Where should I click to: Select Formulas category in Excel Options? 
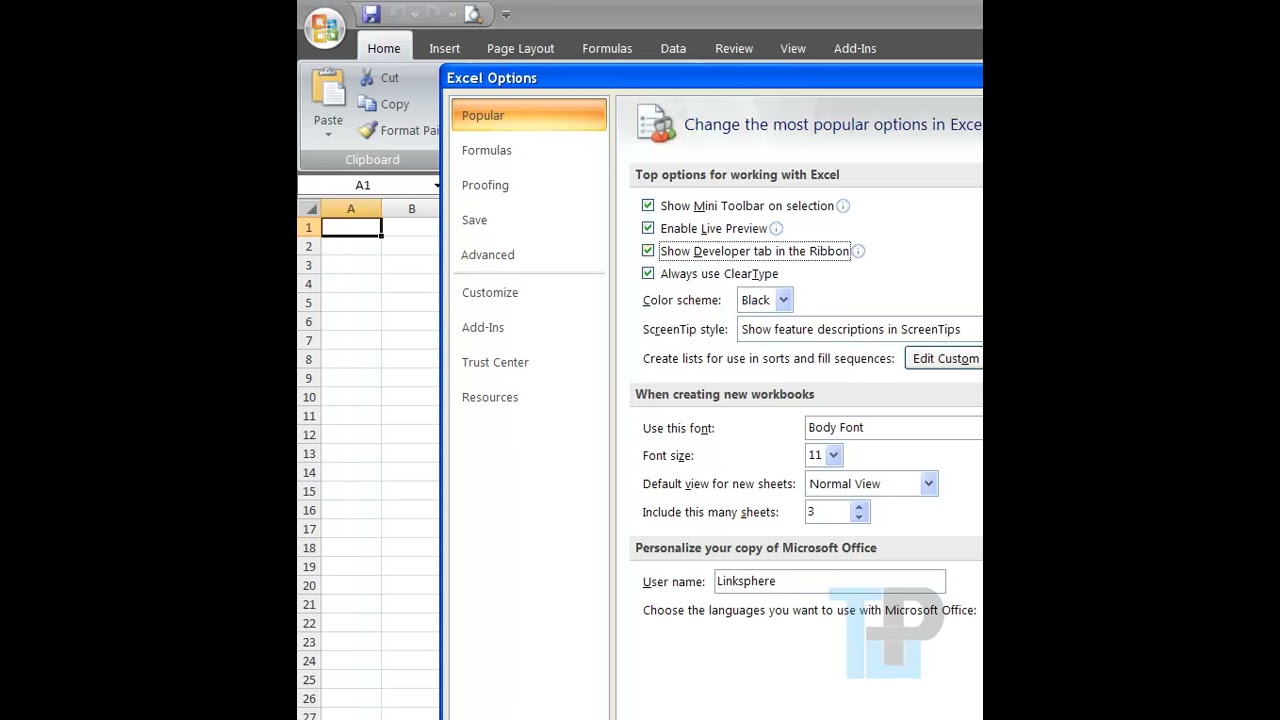click(529, 150)
